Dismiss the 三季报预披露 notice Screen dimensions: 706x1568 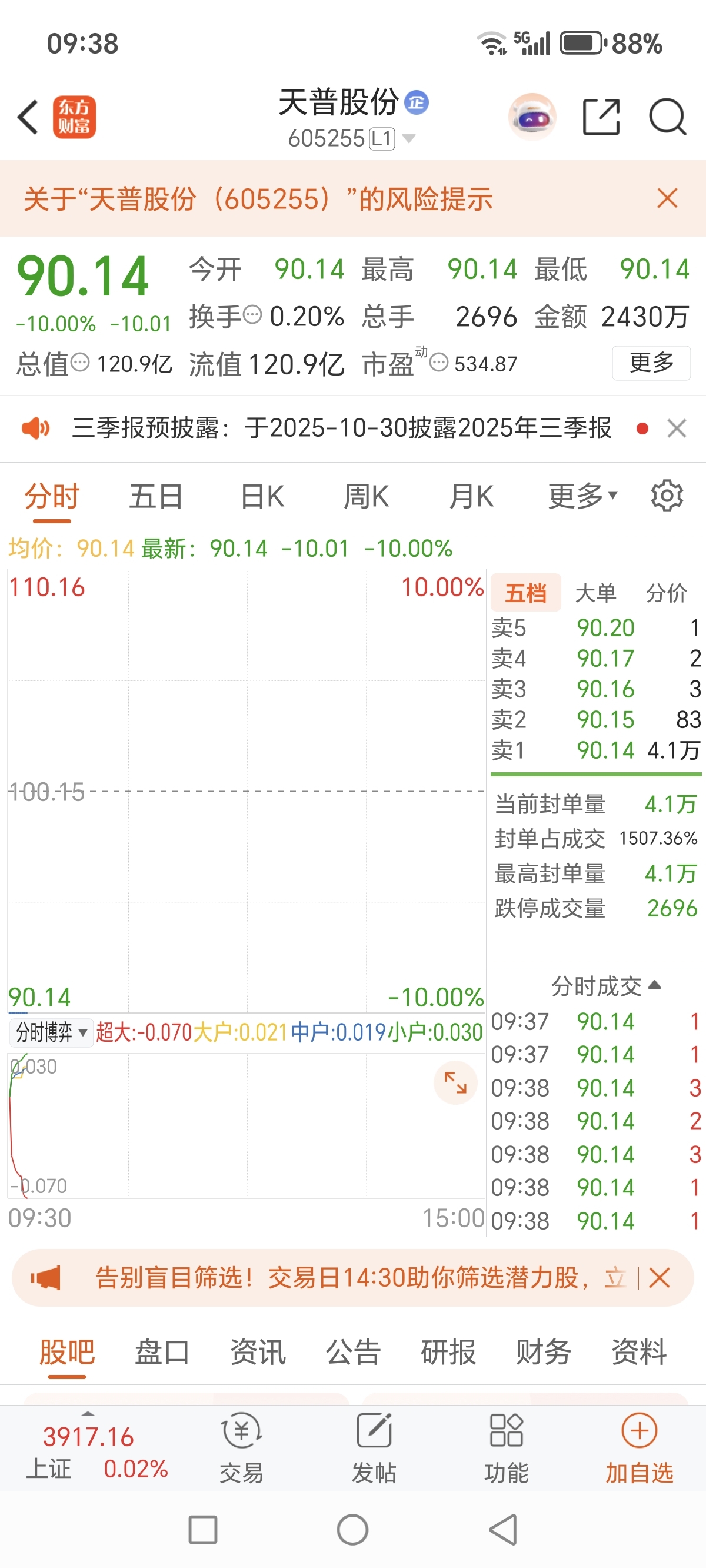coord(677,428)
